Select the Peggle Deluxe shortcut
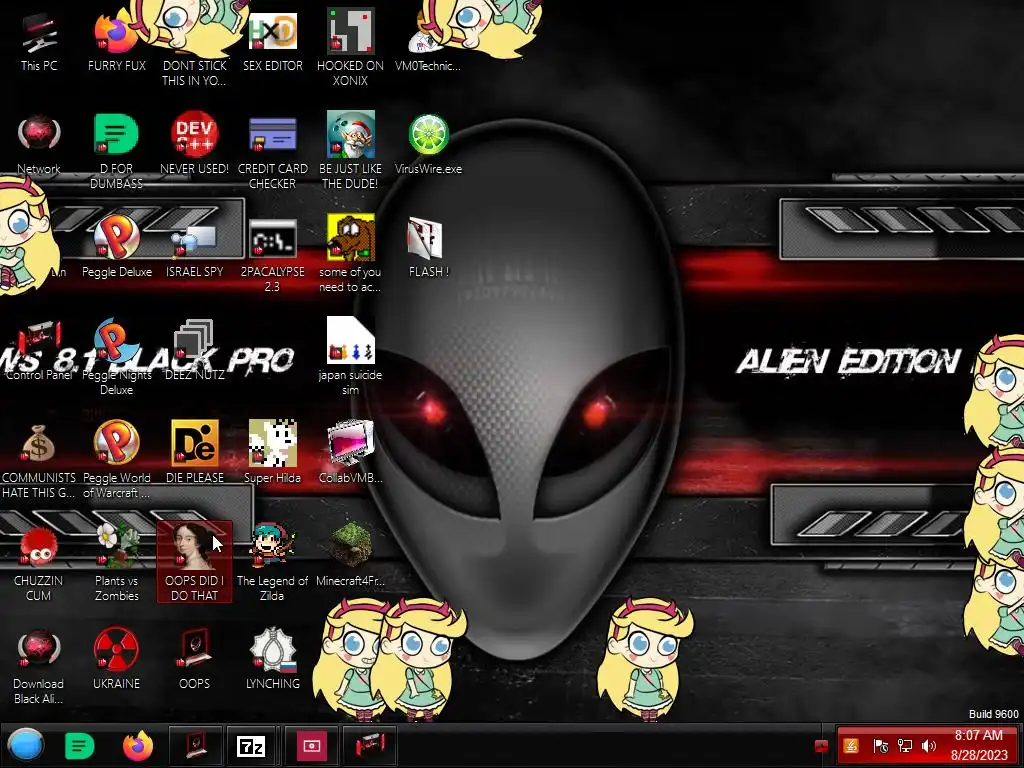This screenshot has height=768, width=1024. [116, 247]
